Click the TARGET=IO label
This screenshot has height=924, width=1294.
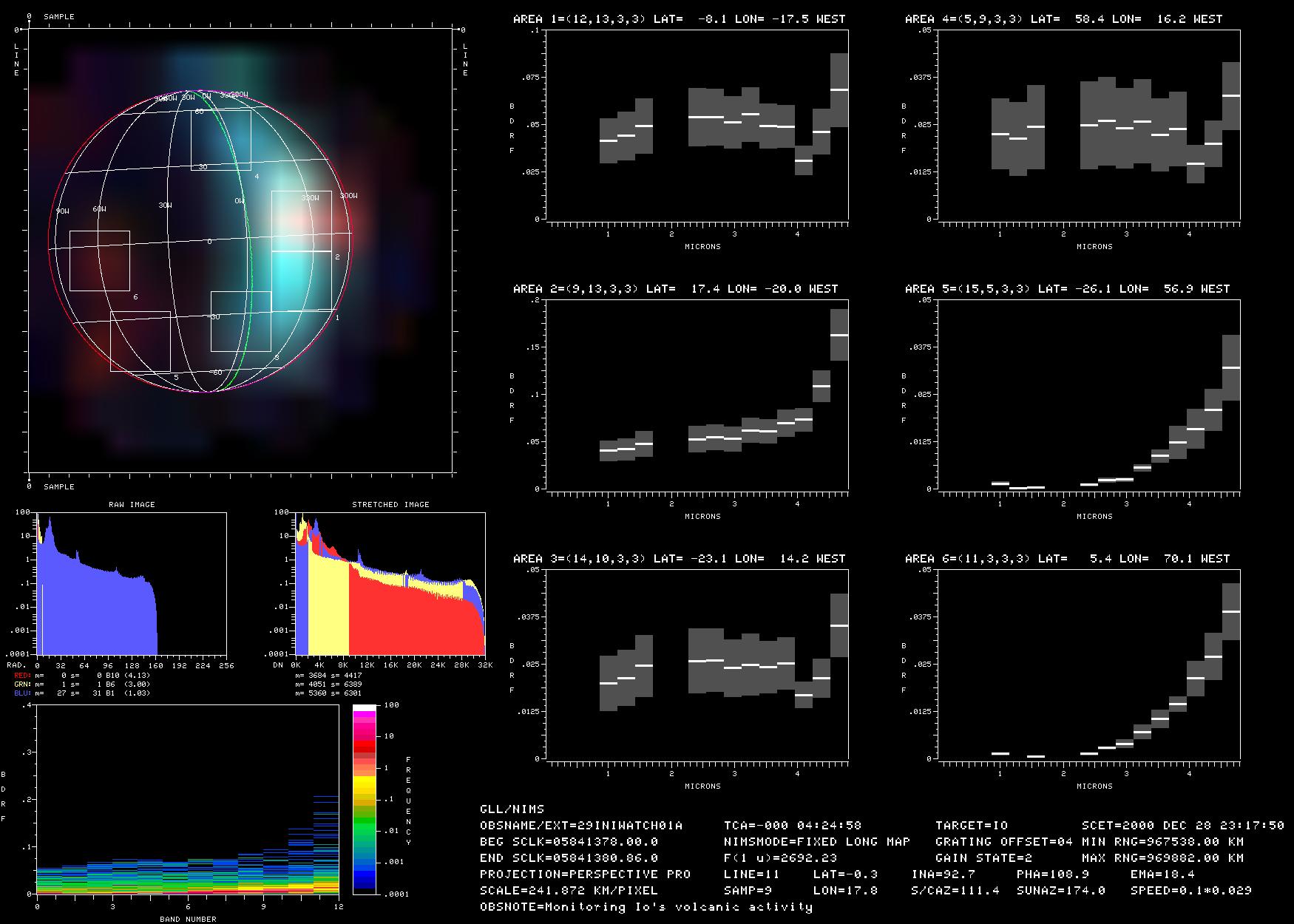tap(971, 826)
